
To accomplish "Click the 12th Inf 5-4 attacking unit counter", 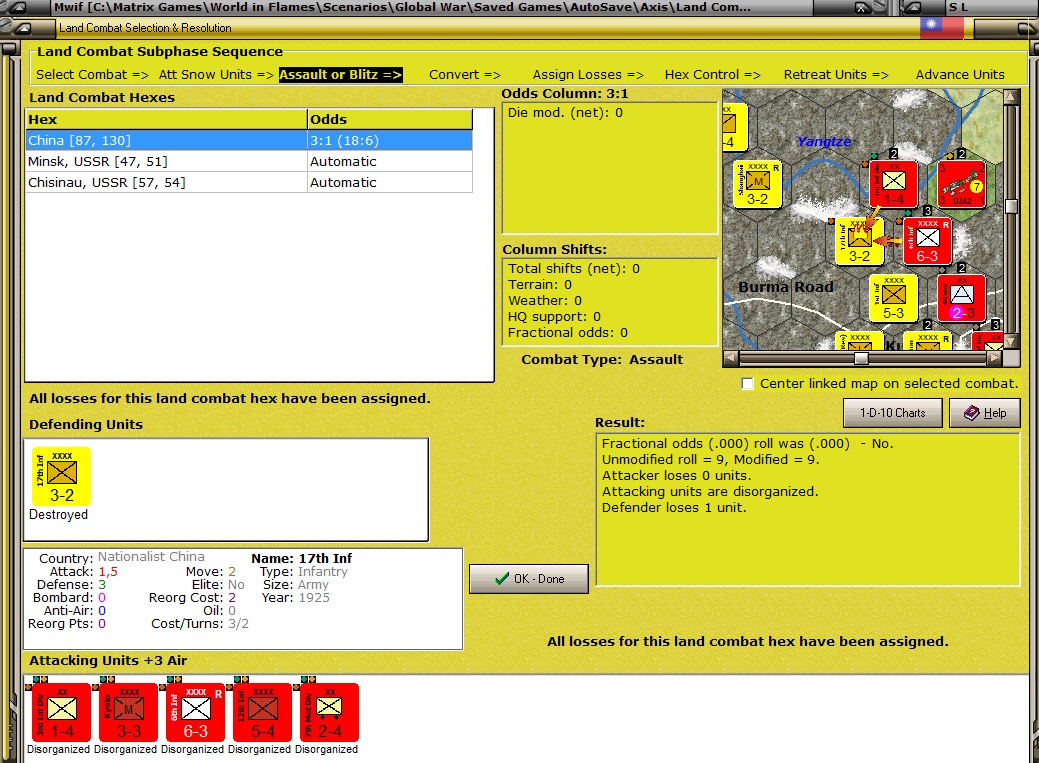I will [x=262, y=713].
